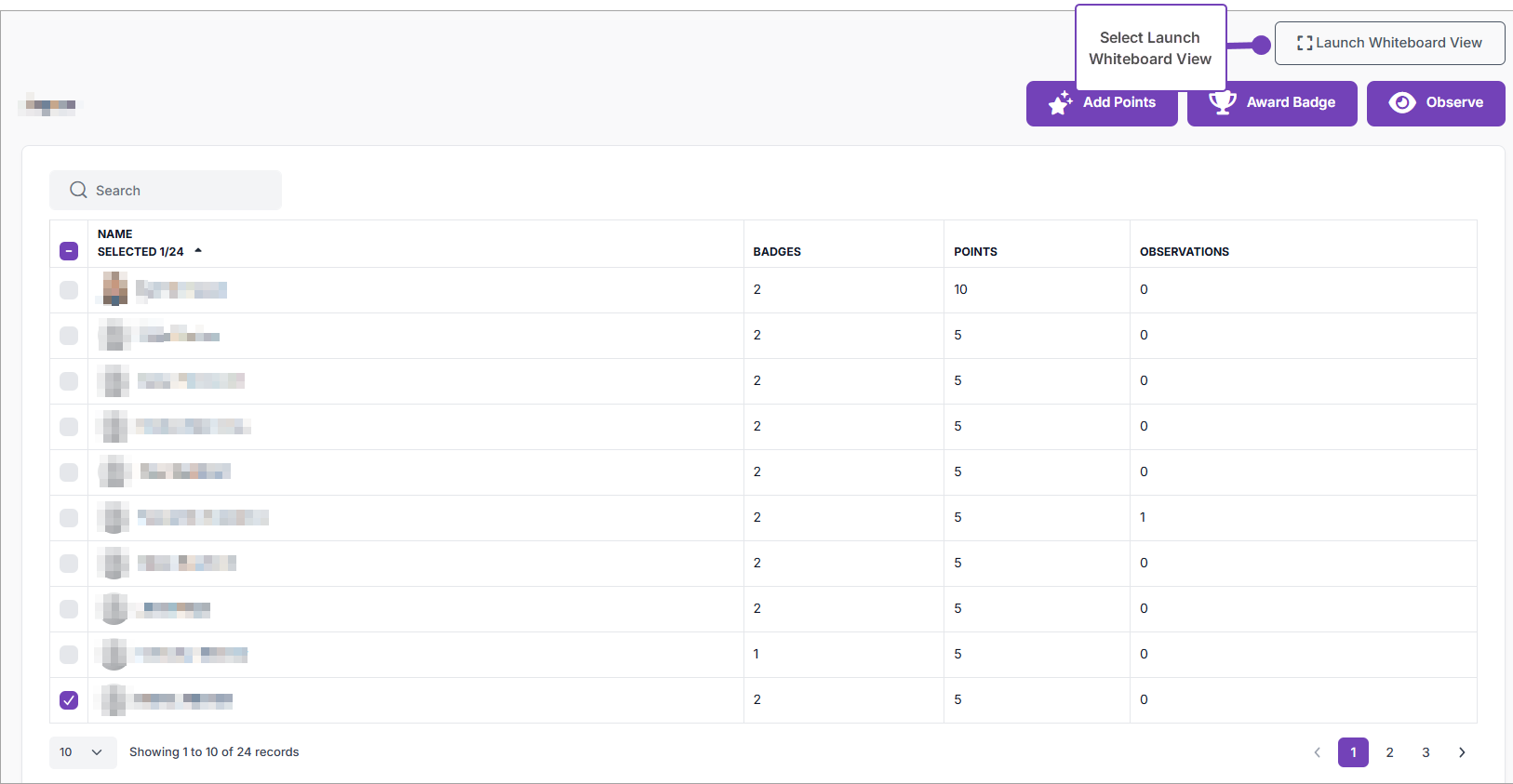Go to previous page with left chevron
The image size is (1513, 784).
pyautogui.click(x=1317, y=752)
